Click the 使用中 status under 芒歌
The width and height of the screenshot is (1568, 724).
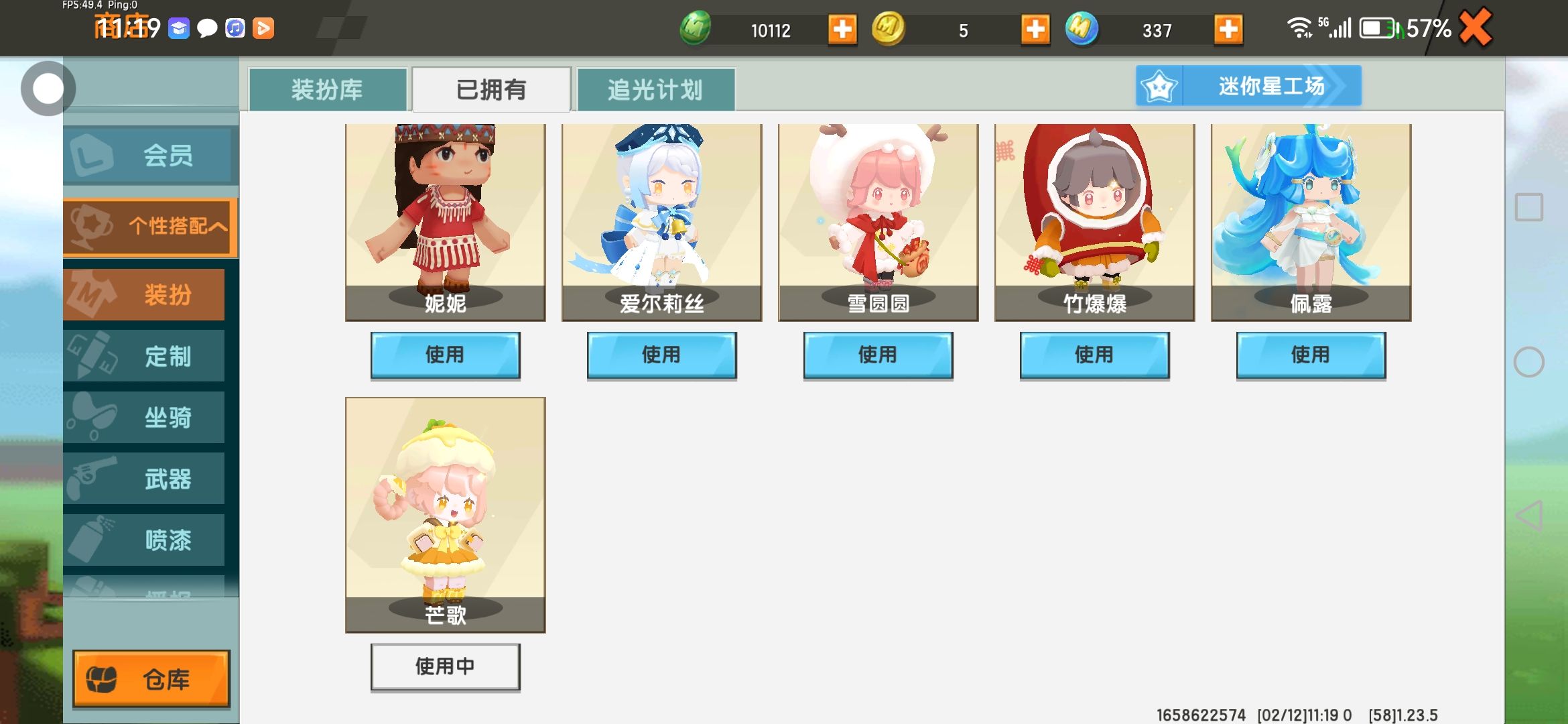445,666
